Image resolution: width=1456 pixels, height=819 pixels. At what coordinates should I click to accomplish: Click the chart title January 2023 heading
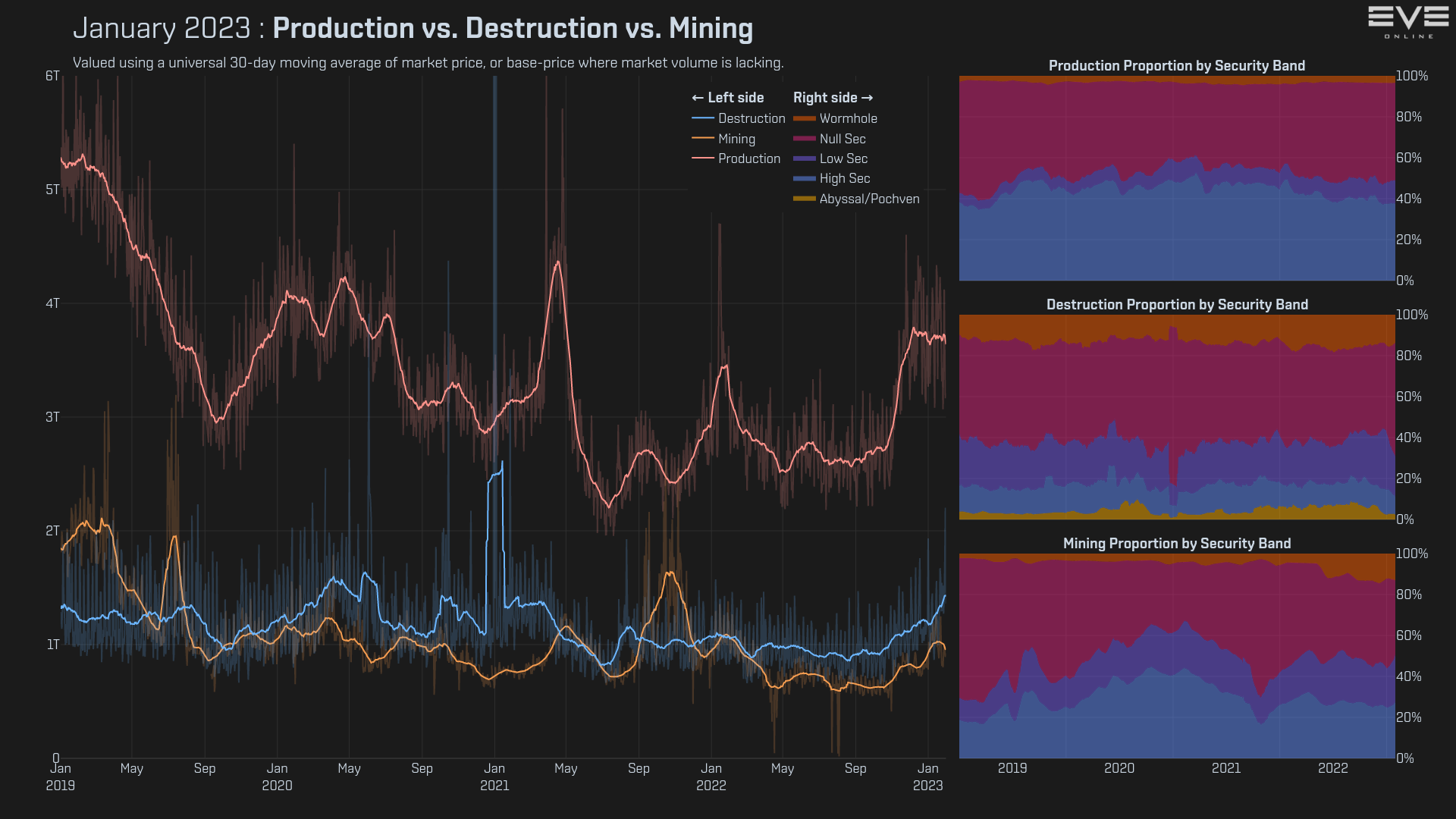(x=413, y=29)
